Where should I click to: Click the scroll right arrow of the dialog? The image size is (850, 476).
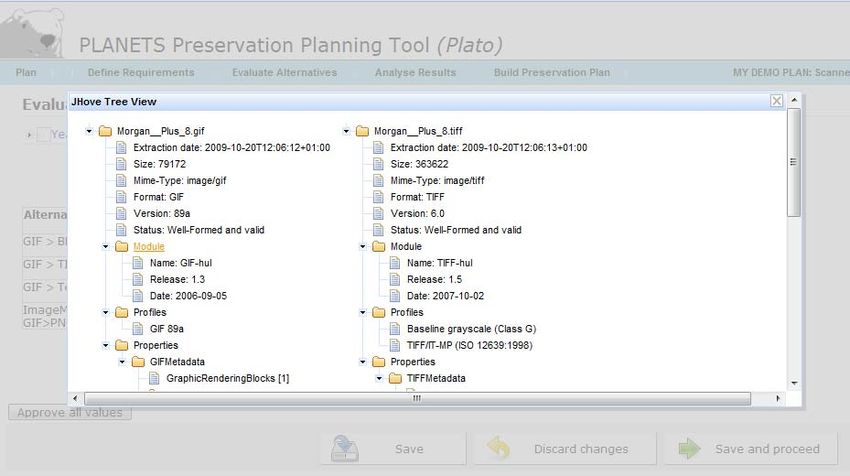coord(778,398)
